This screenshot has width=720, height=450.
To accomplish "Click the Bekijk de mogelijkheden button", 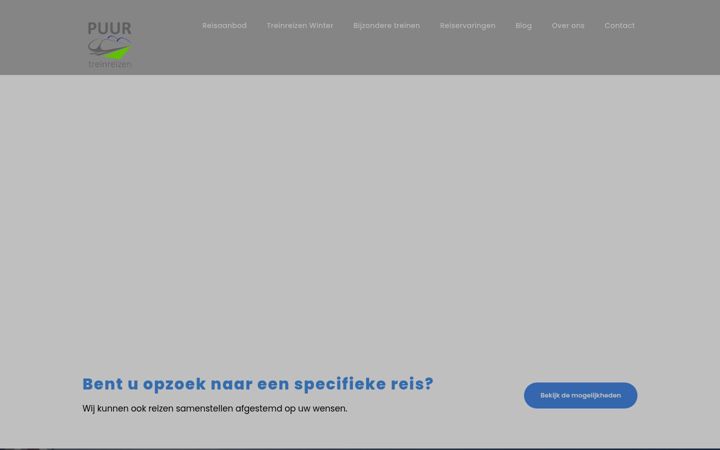I will [x=580, y=395].
